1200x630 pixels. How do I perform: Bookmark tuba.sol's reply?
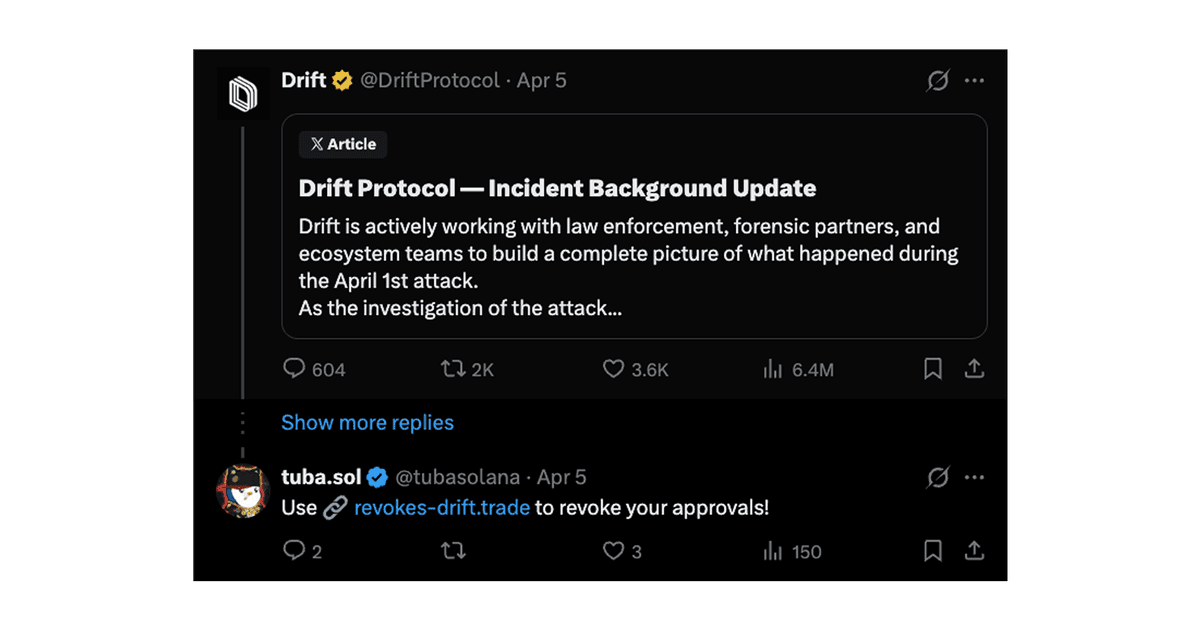click(932, 551)
